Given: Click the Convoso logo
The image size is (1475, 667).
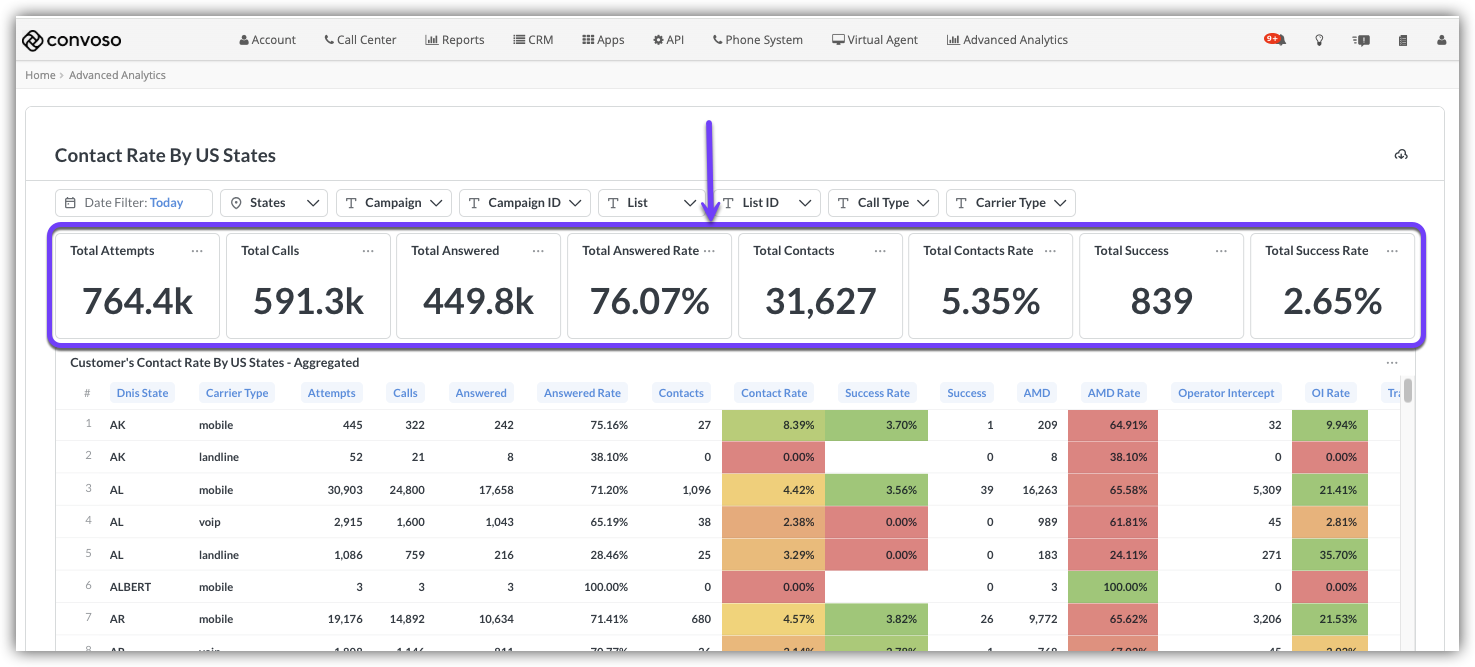Looking at the screenshot, I should click(x=72, y=40).
